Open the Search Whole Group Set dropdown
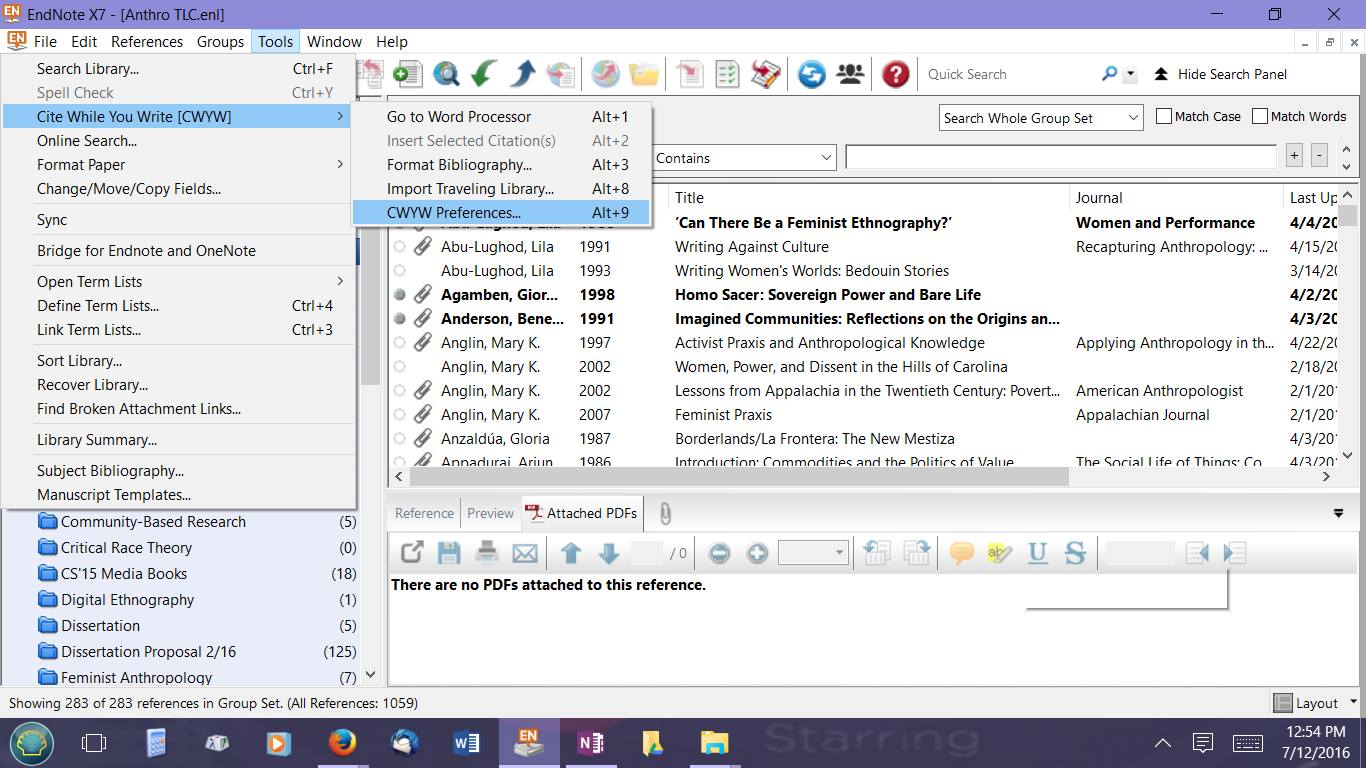Viewport: 1366px width, 768px height. tap(1041, 118)
